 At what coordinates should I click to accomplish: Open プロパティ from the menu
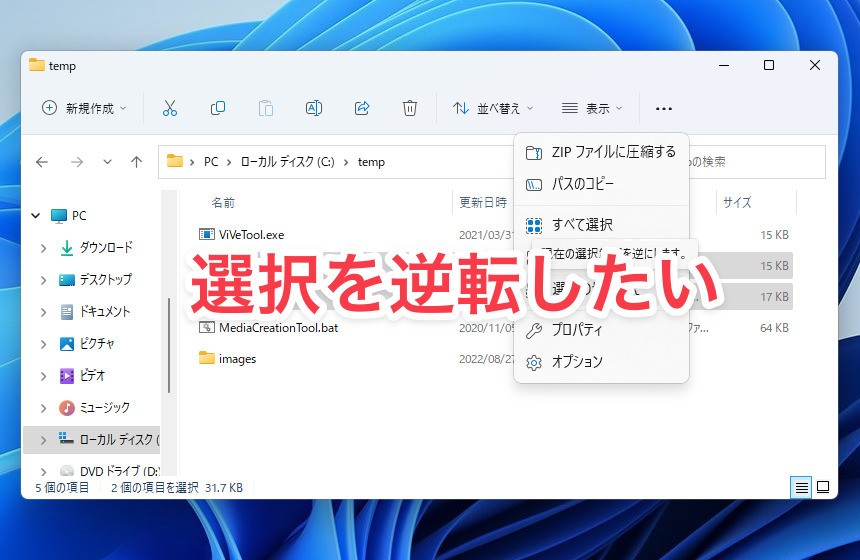(x=601, y=330)
